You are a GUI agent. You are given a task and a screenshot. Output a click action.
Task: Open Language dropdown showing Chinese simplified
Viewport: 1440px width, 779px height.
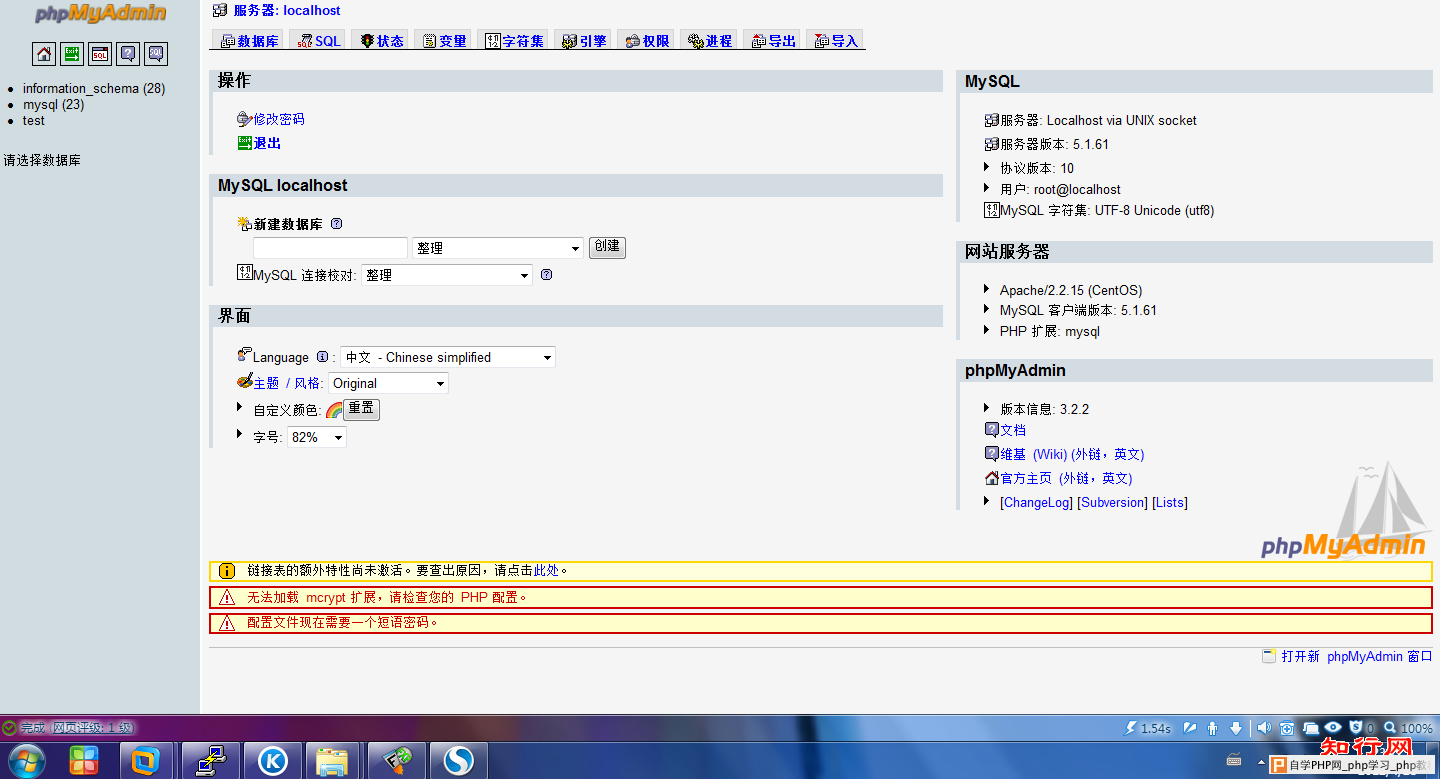(448, 357)
